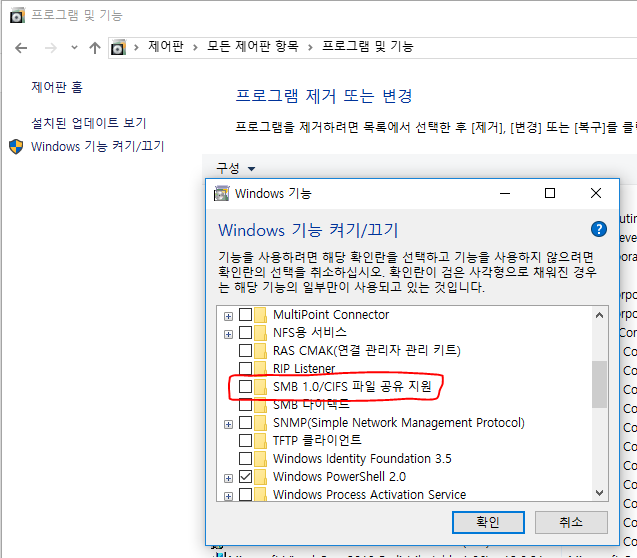Open 설치된 업데이트 보기 link
Image resolution: width=637 pixels, height=558 pixels.
pyautogui.click(x=89, y=123)
